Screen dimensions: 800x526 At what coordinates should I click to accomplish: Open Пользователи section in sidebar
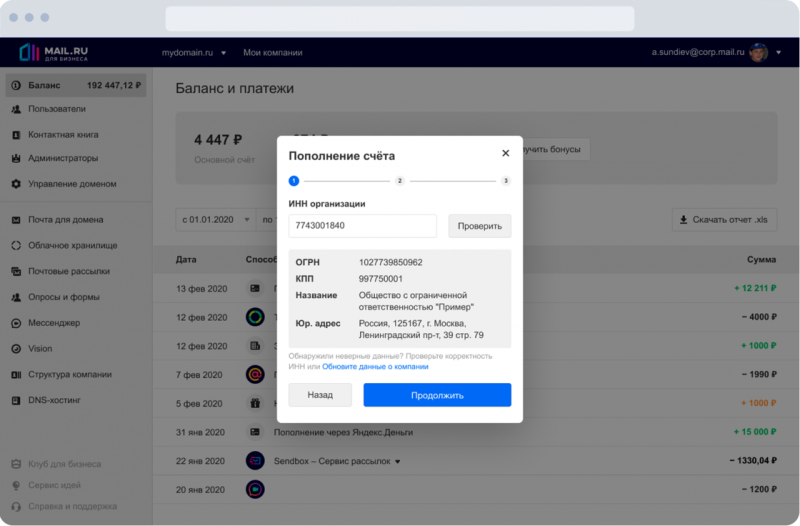pyautogui.click(x=56, y=109)
